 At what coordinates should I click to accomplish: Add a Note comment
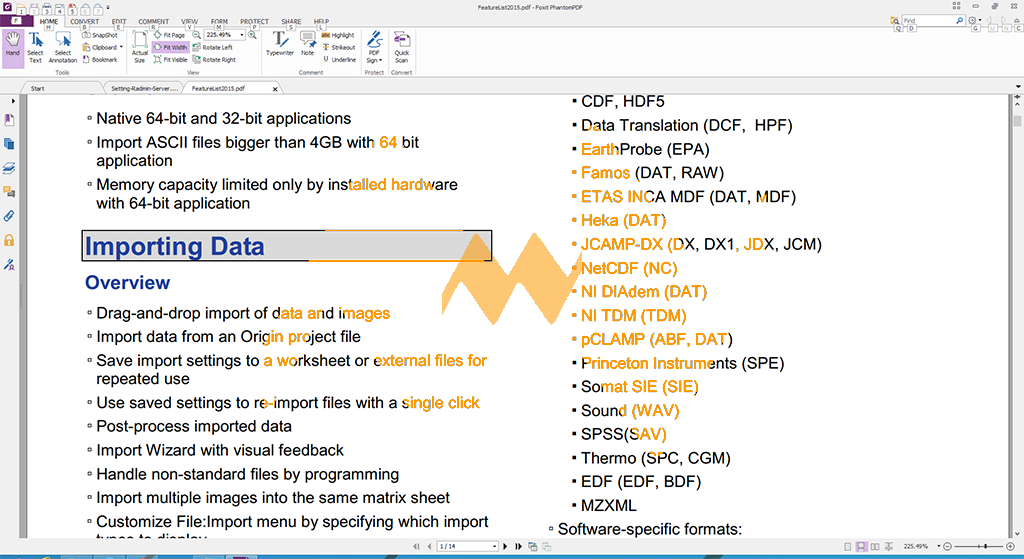click(x=308, y=44)
